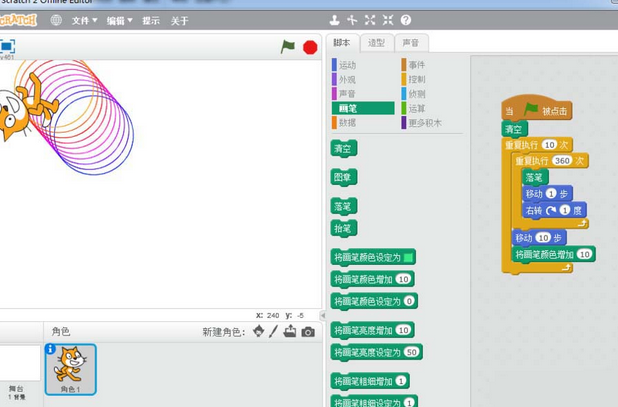618x407 pixels.
Task: Open the 编辑 dropdown menu
Action: click(118, 20)
